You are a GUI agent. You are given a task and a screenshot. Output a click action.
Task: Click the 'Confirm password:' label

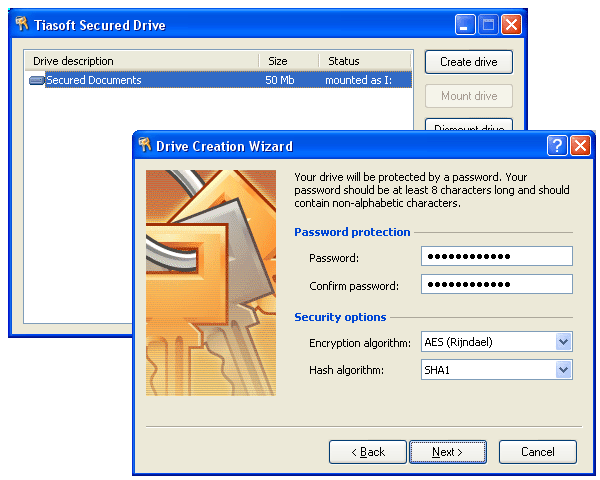354,286
